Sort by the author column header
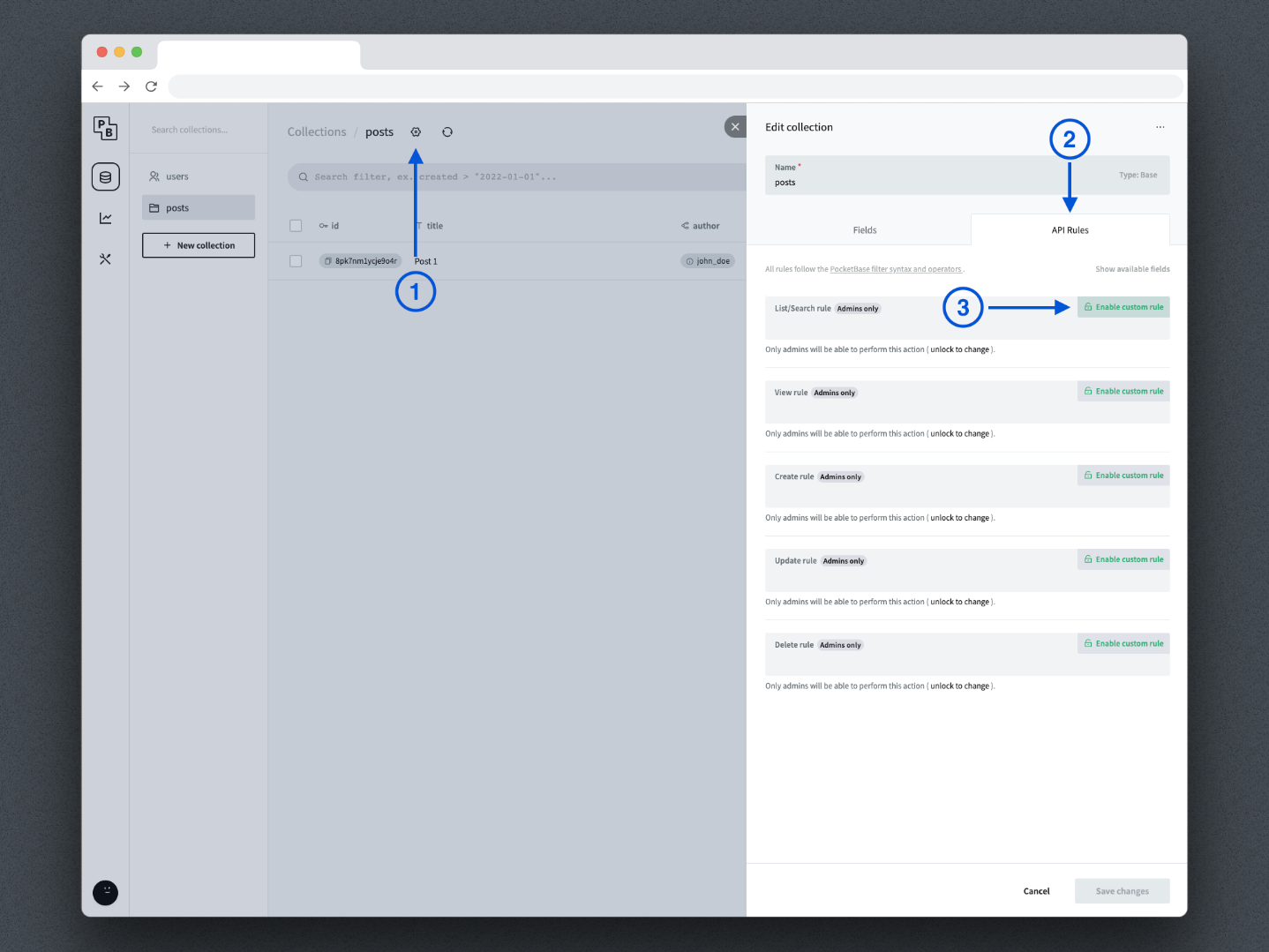The image size is (1269, 952). (701, 226)
